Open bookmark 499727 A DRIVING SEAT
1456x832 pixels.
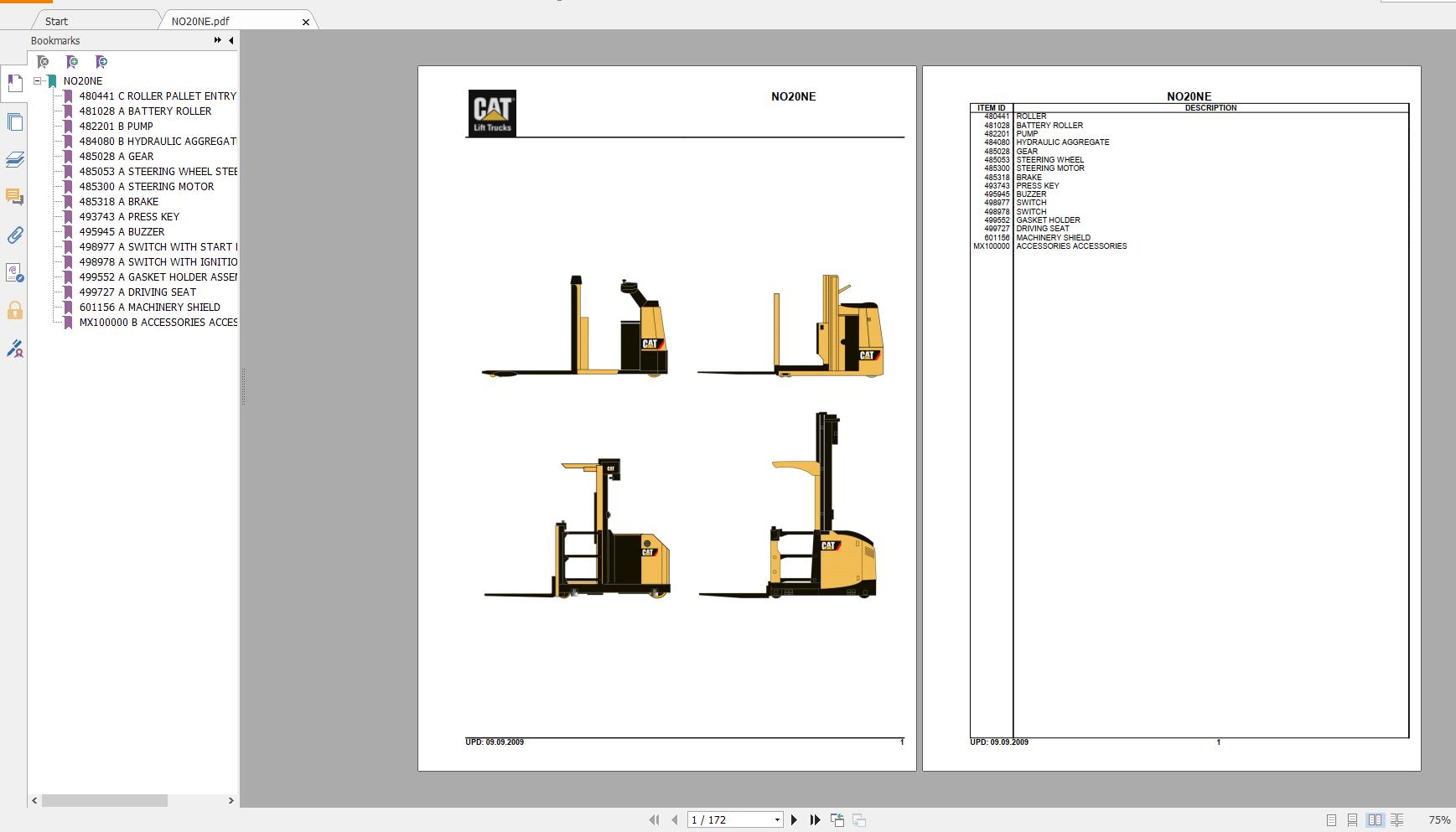(137, 292)
